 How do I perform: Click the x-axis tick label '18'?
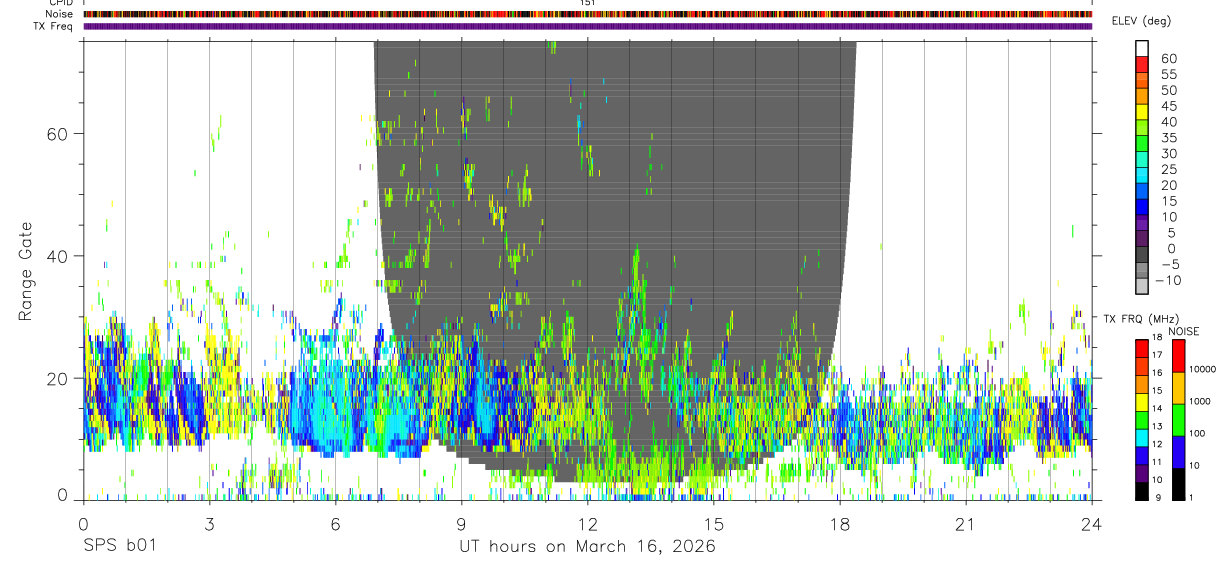tap(840, 524)
